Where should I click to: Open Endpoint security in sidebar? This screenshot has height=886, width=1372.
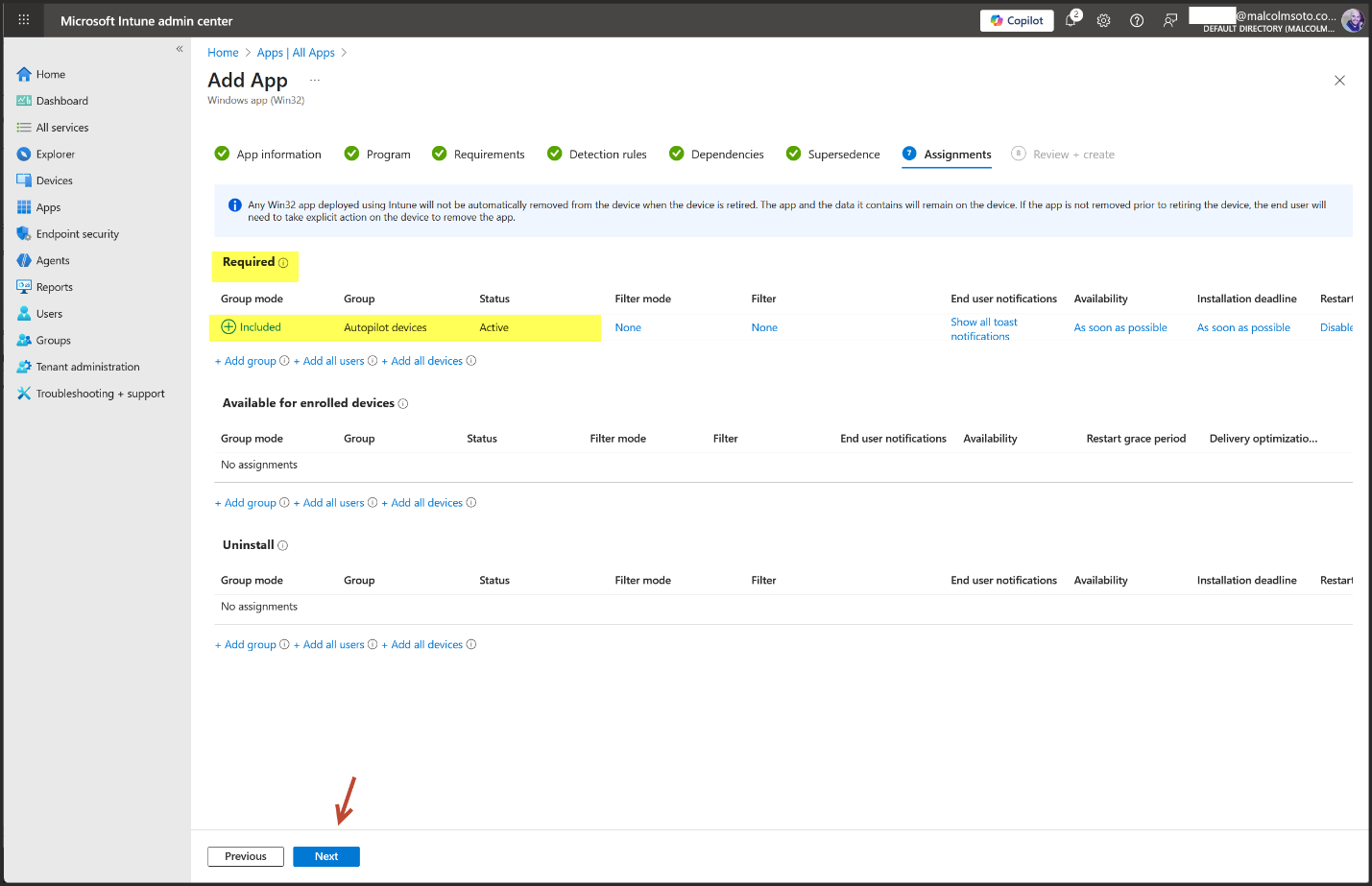[x=77, y=234]
